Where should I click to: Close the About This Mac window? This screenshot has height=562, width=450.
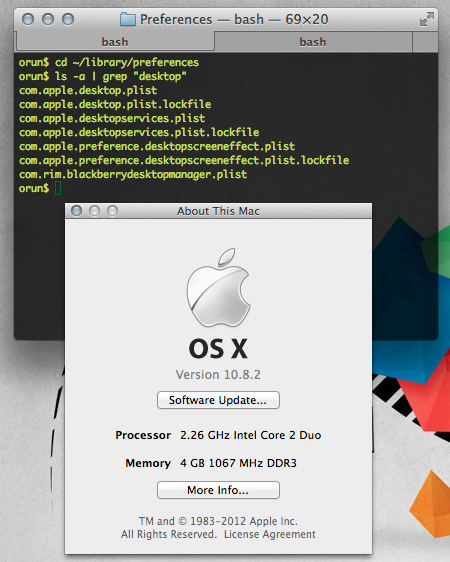click(x=76, y=211)
